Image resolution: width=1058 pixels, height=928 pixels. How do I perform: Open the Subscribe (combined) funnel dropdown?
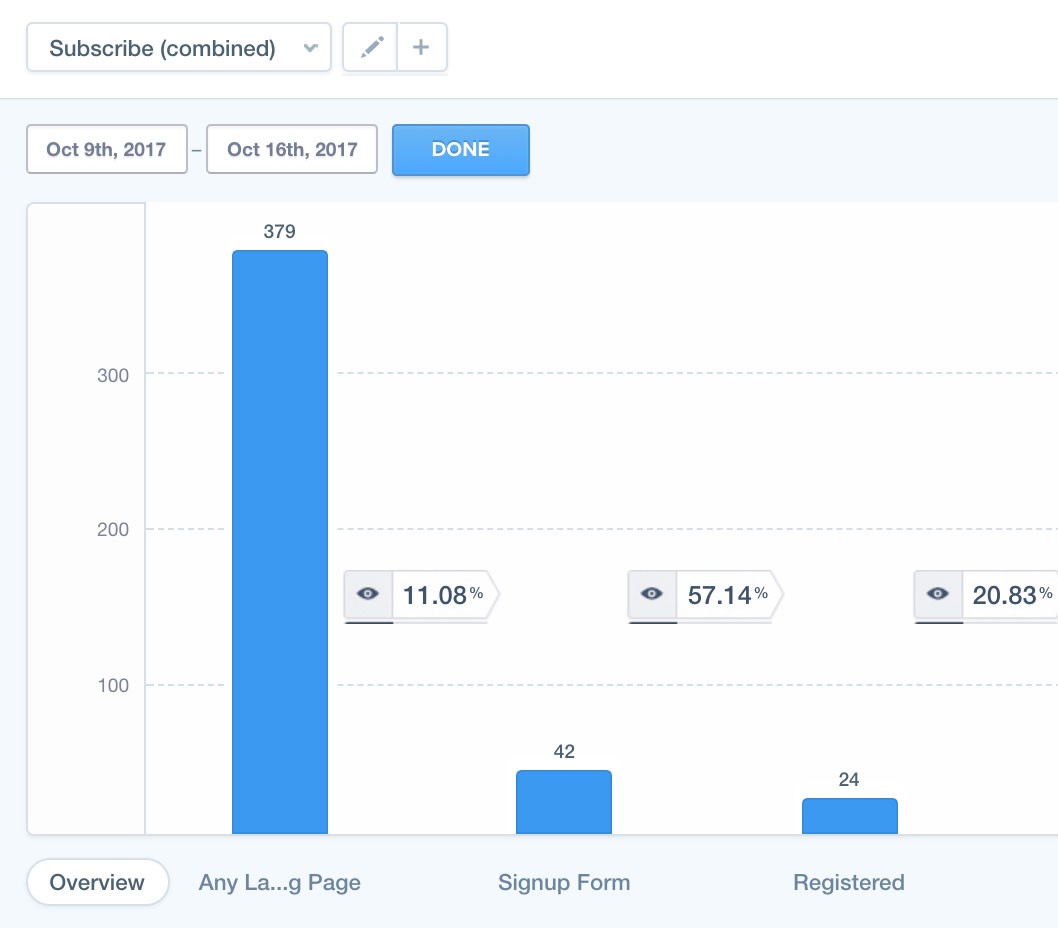(163, 48)
